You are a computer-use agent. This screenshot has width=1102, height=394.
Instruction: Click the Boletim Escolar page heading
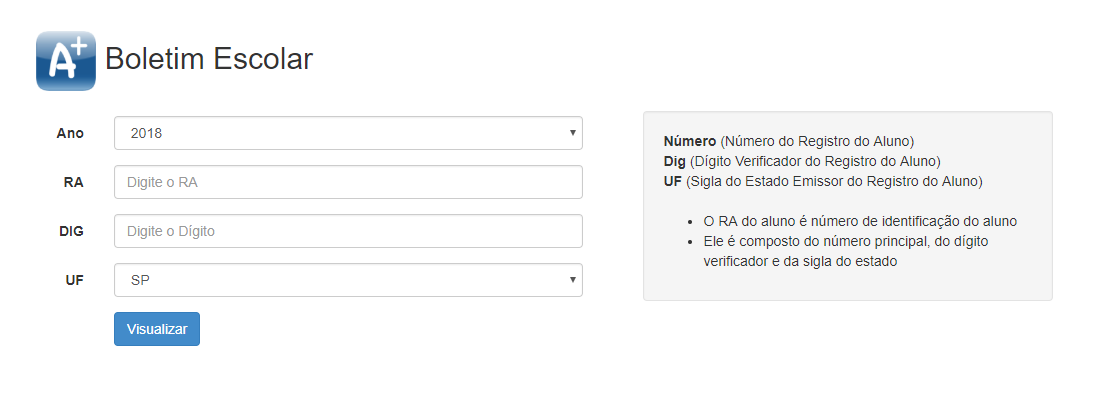tap(209, 59)
